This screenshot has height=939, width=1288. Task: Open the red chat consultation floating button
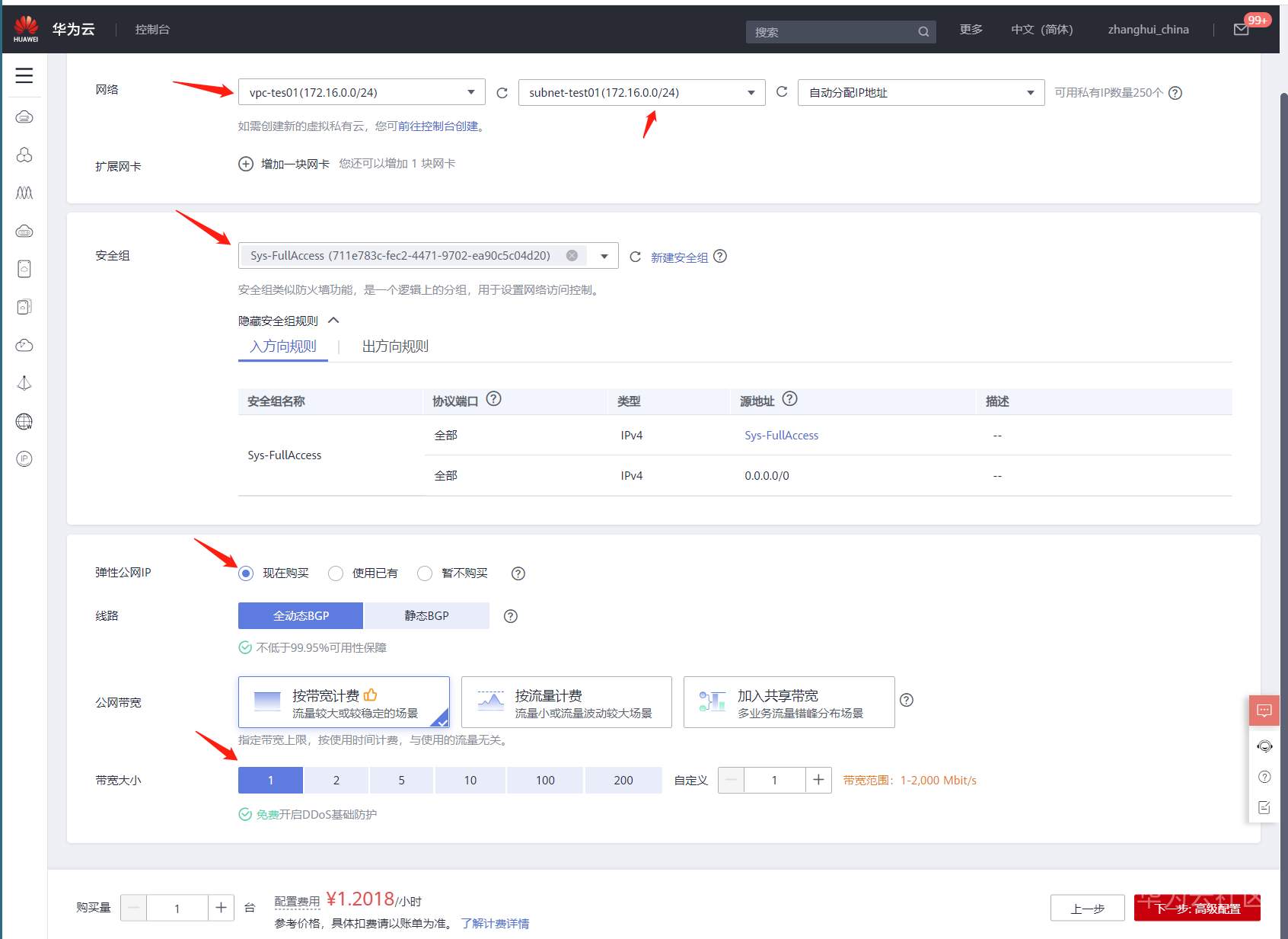(x=1264, y=711)
